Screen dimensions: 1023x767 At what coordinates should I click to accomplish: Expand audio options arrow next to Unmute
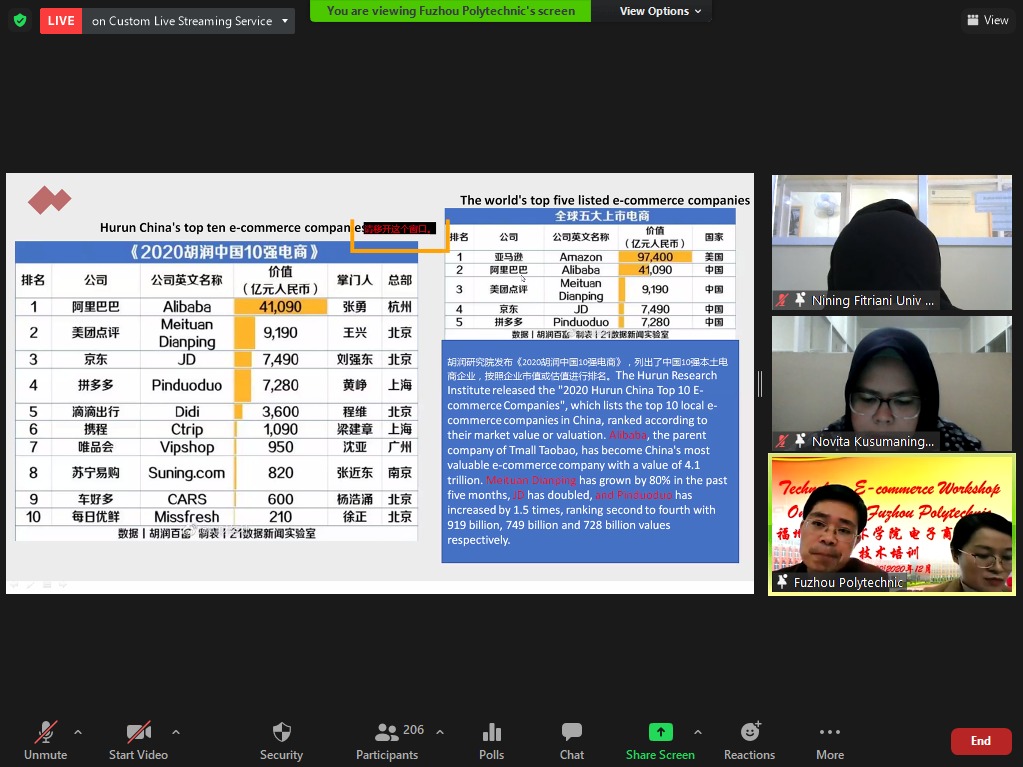point(78,732)
